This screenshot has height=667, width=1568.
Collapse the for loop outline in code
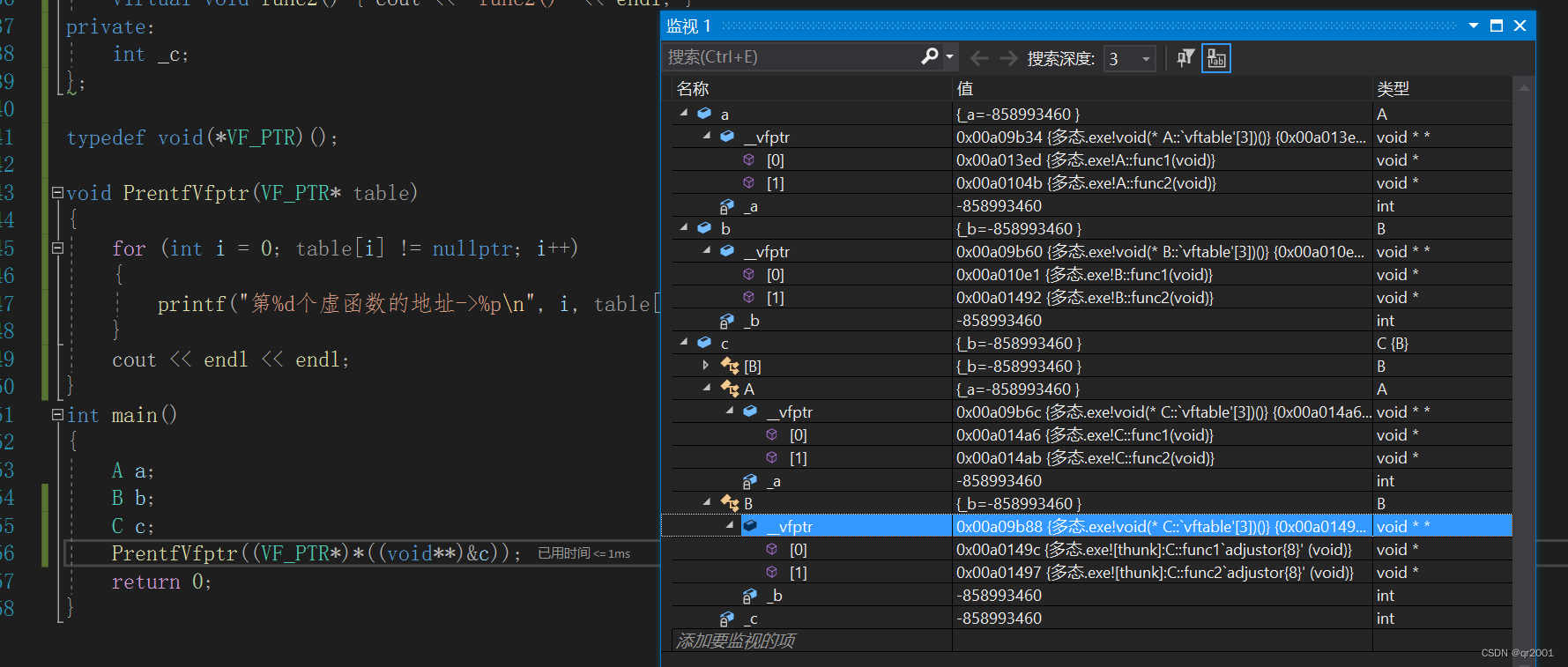point(57,248)
